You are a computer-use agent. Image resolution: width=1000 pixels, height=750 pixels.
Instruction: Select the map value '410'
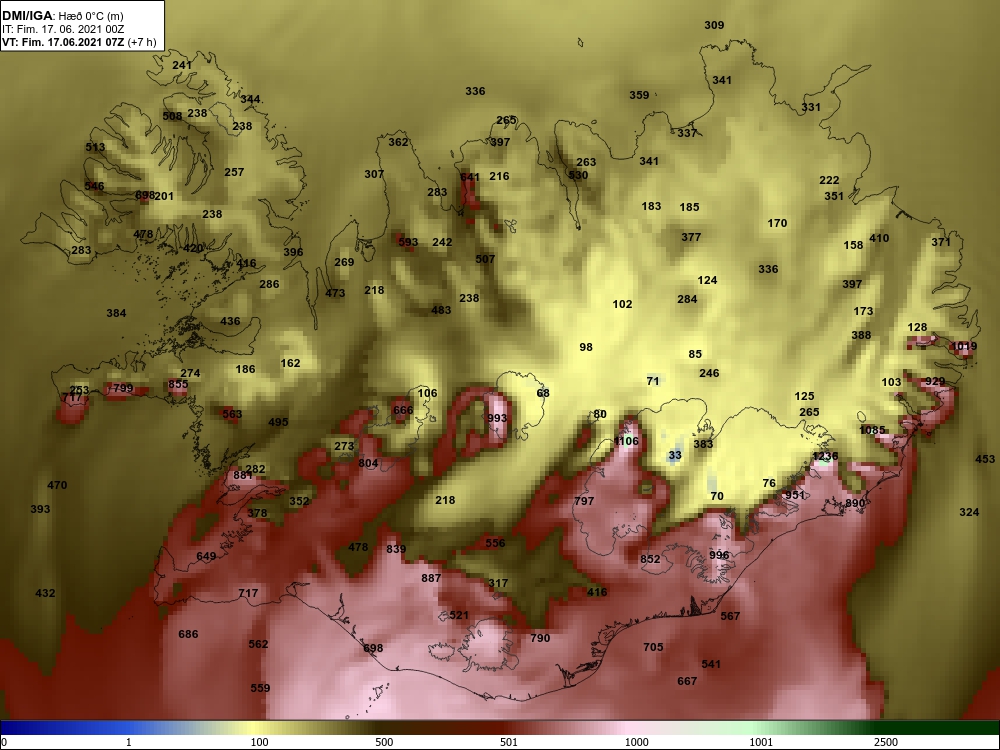879,238
